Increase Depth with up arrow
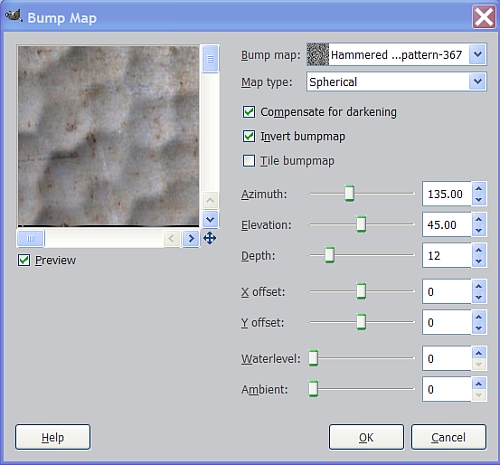Image resolution: width=500 pixels, height=465 pixels. (x=479, y=250)
